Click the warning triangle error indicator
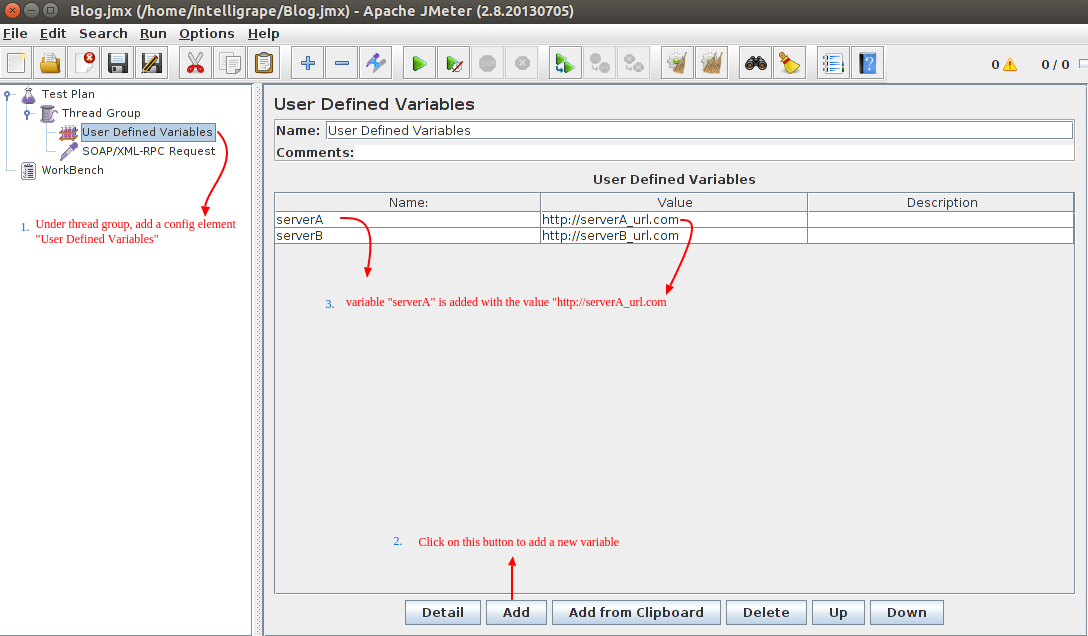Screen dimensions: 1088x636 (x=1010, y=65)
